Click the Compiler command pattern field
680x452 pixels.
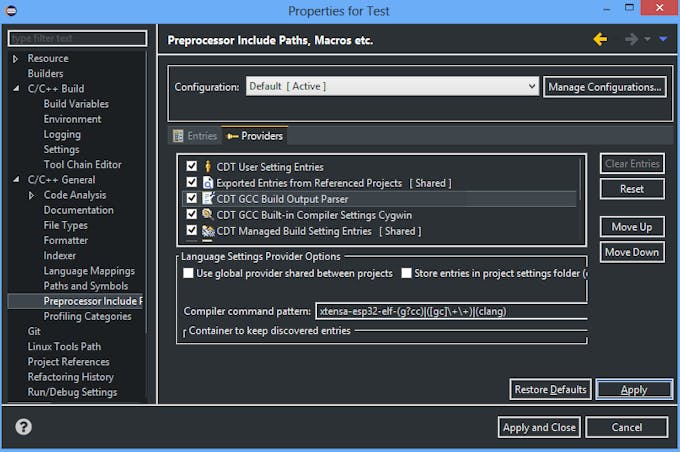pyautogui.click(x=451, y=311)
